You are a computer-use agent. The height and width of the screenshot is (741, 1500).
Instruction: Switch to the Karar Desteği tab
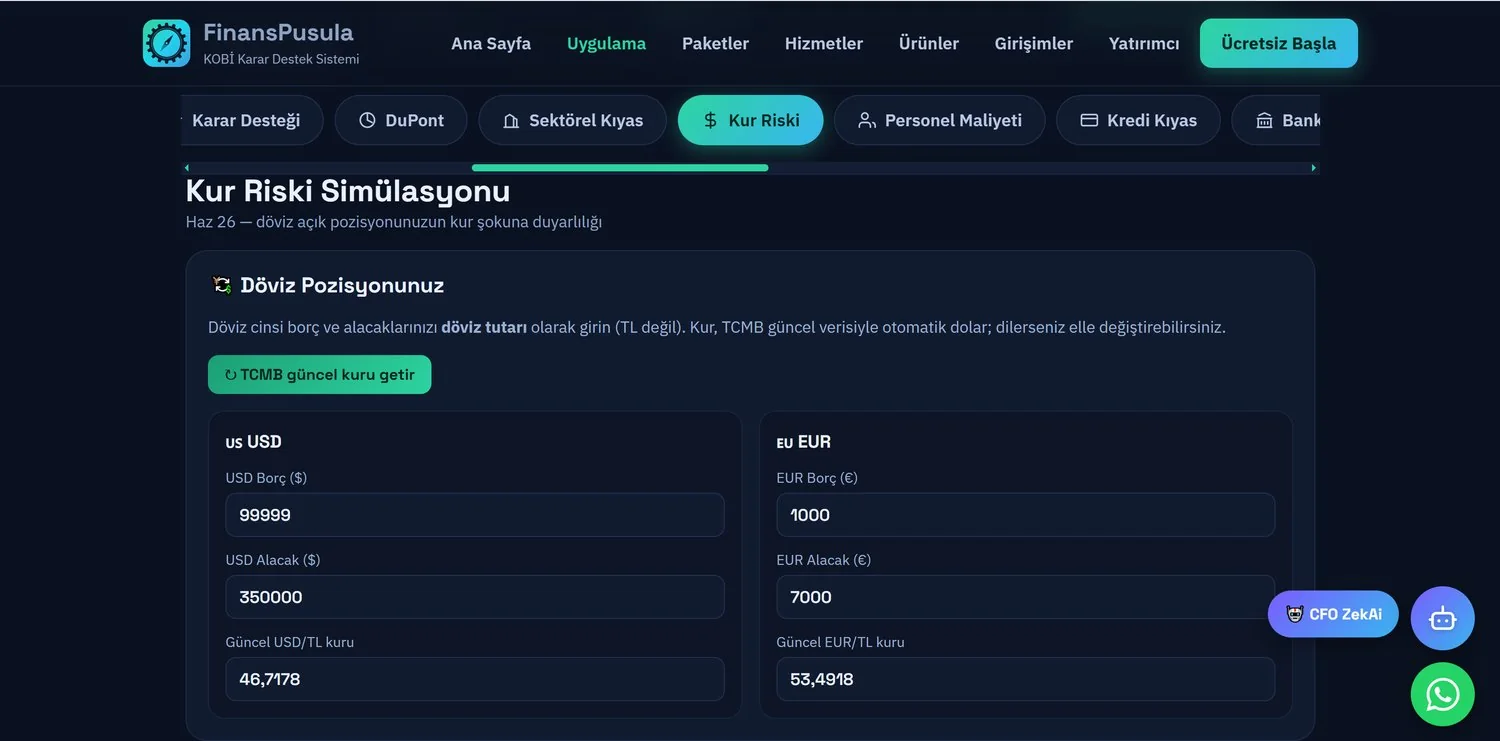point(252,120)
